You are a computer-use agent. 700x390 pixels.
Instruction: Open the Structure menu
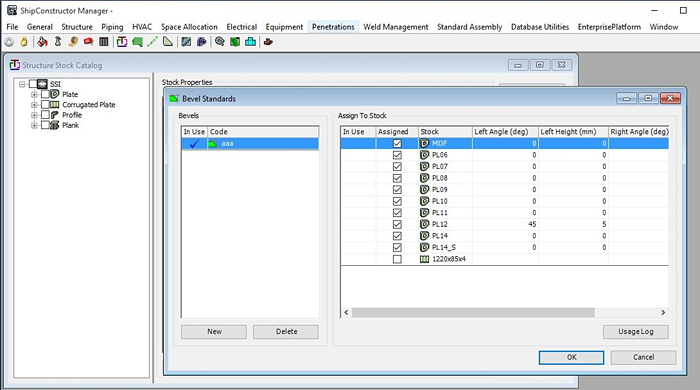point(77,27)
